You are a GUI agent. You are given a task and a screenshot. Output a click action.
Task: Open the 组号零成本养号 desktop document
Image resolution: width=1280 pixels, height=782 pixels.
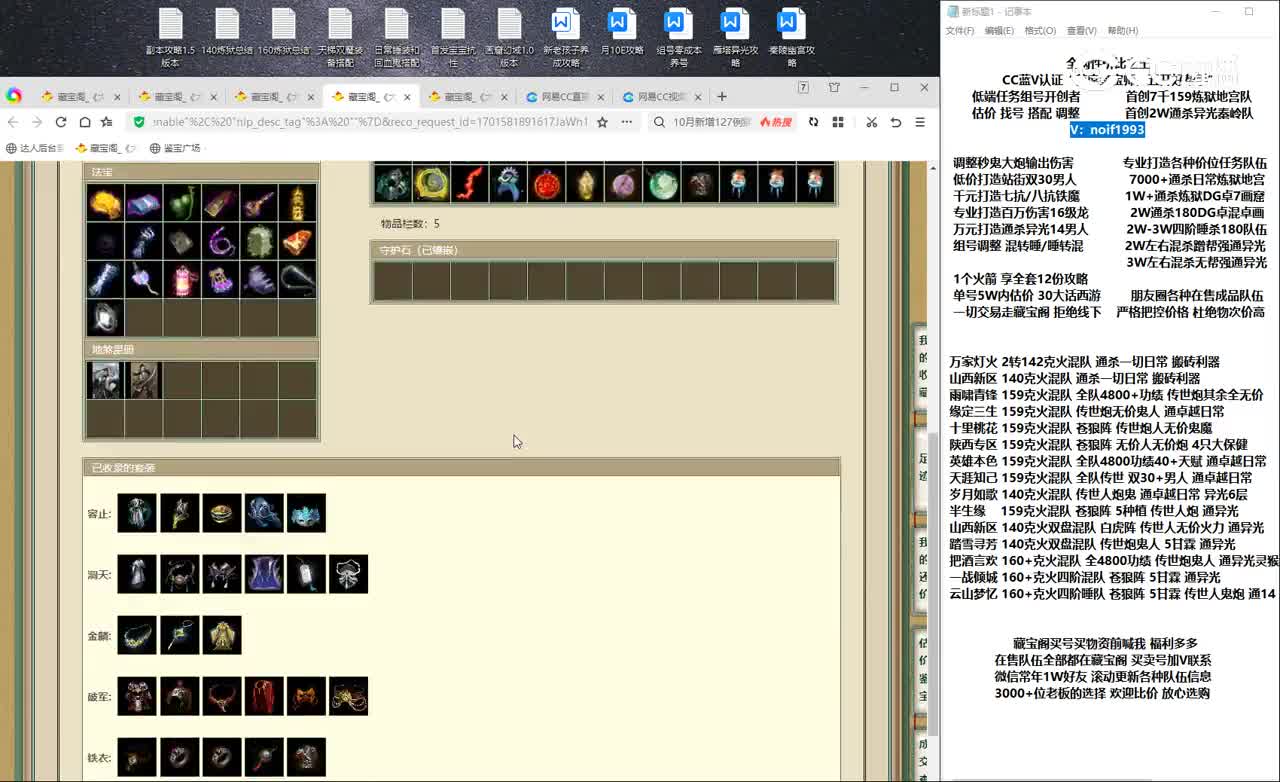(678, 39)
